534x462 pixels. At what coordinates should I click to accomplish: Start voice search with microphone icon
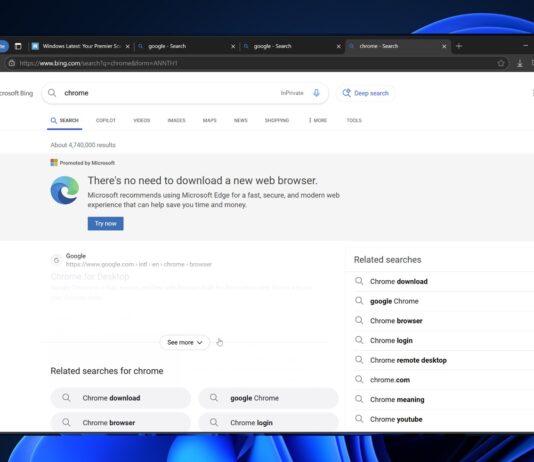click(316, 93)
